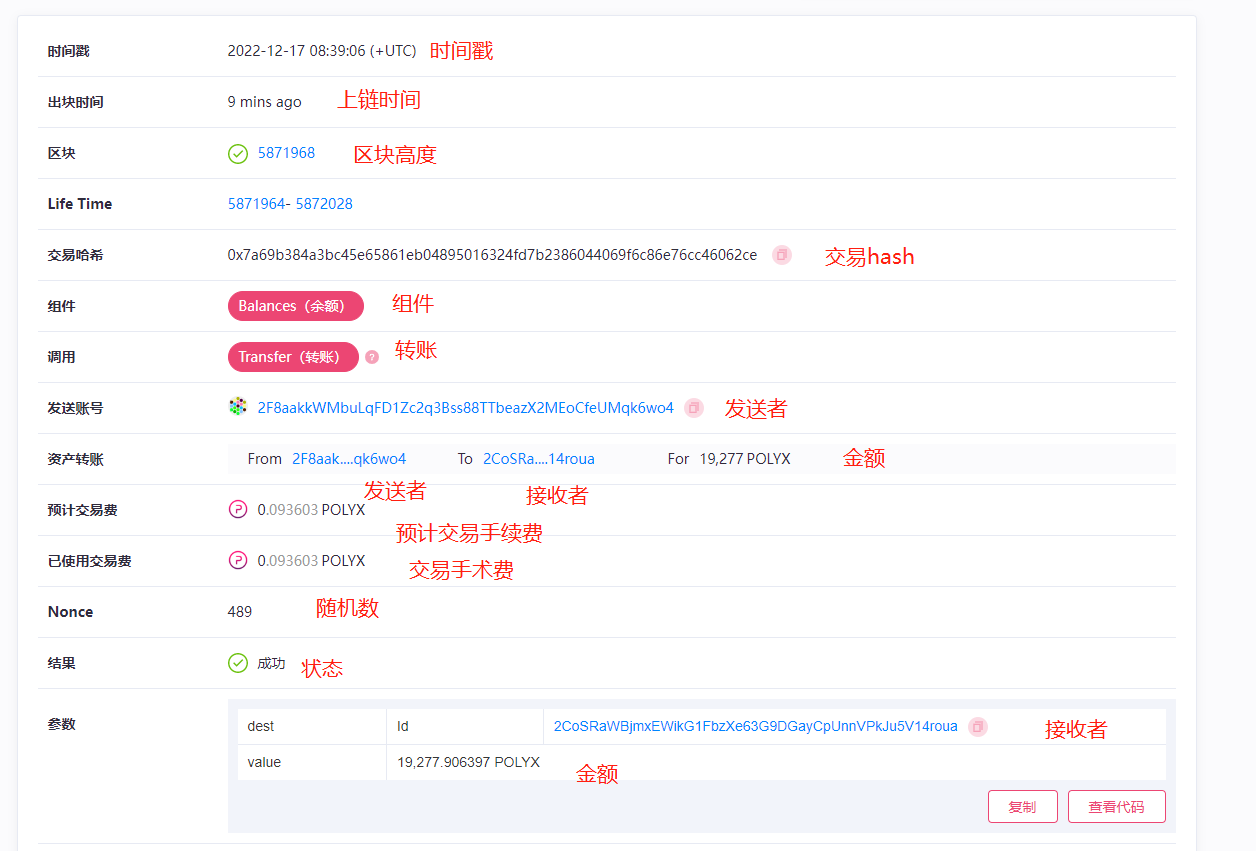Click the 复制 button to copy parameters
Image resolution: width=1256 pixels, height=851 pixels.
(1022, 806)
